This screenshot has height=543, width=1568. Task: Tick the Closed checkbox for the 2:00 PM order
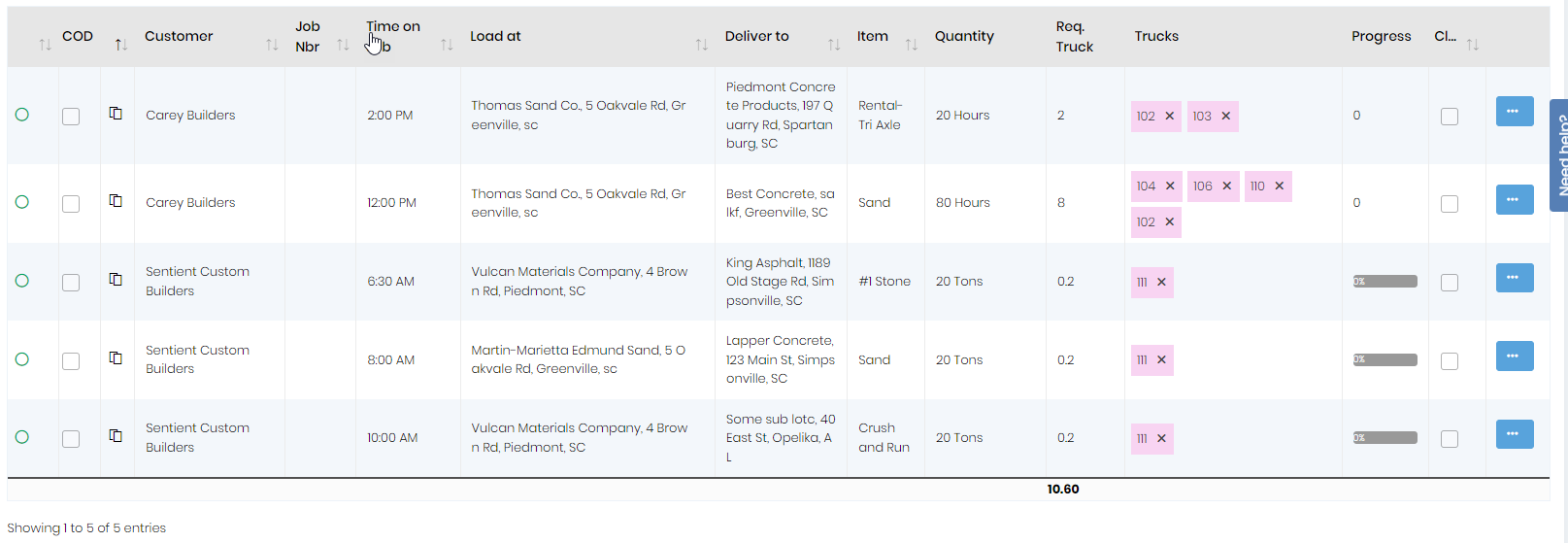[x=1450, y=117]
